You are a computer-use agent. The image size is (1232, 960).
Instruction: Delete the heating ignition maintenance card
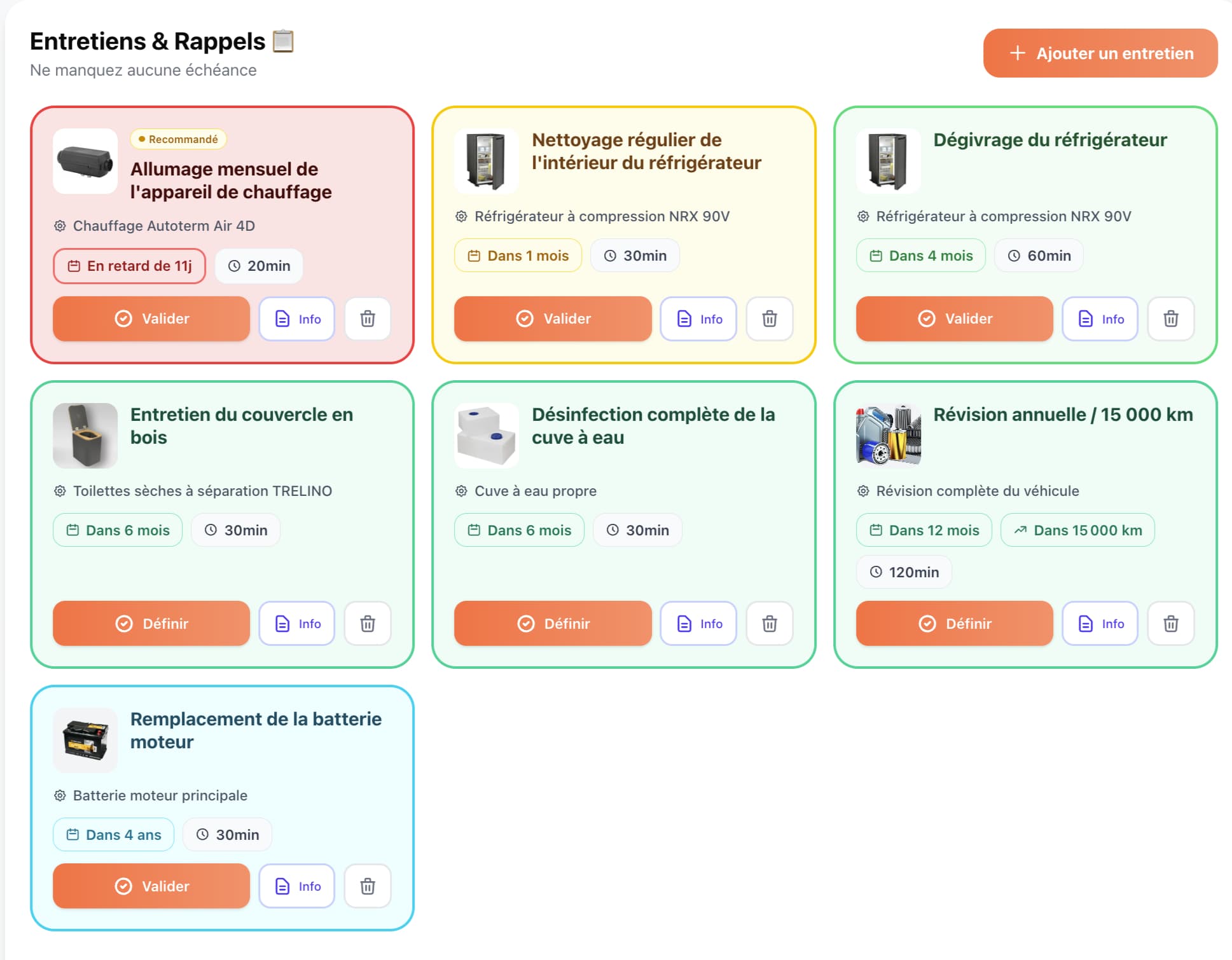368,319
